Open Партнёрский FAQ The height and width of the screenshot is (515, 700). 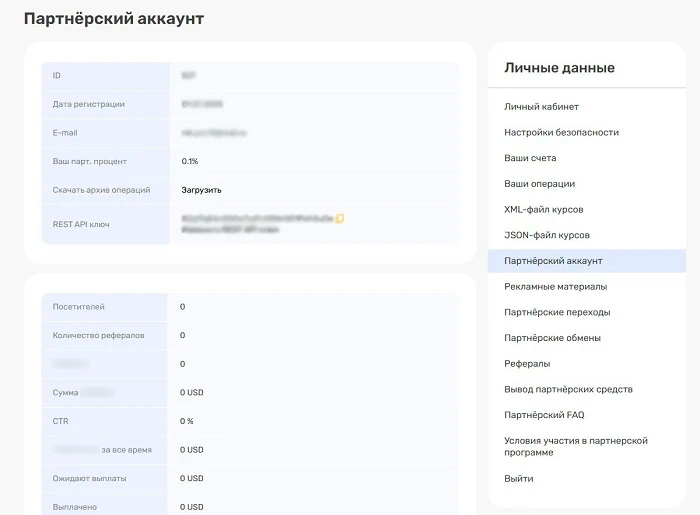point(544,415)
